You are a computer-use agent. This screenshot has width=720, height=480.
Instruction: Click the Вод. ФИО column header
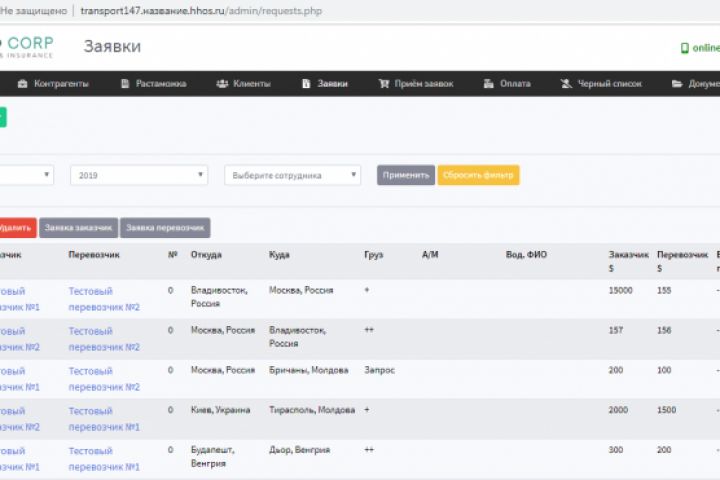click(526, 254)
